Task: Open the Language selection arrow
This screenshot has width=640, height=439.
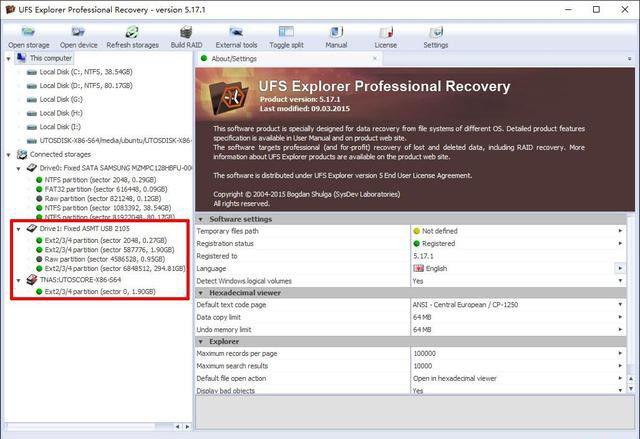Action: coord(620,268)
